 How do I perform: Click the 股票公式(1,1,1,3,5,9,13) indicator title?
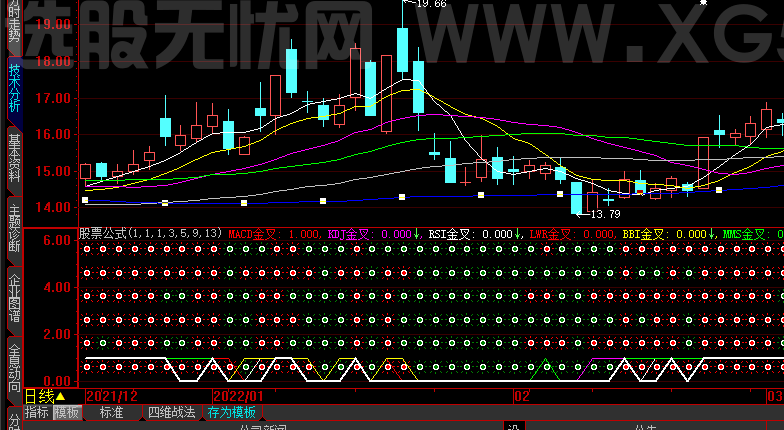click(x=150, y=234)
